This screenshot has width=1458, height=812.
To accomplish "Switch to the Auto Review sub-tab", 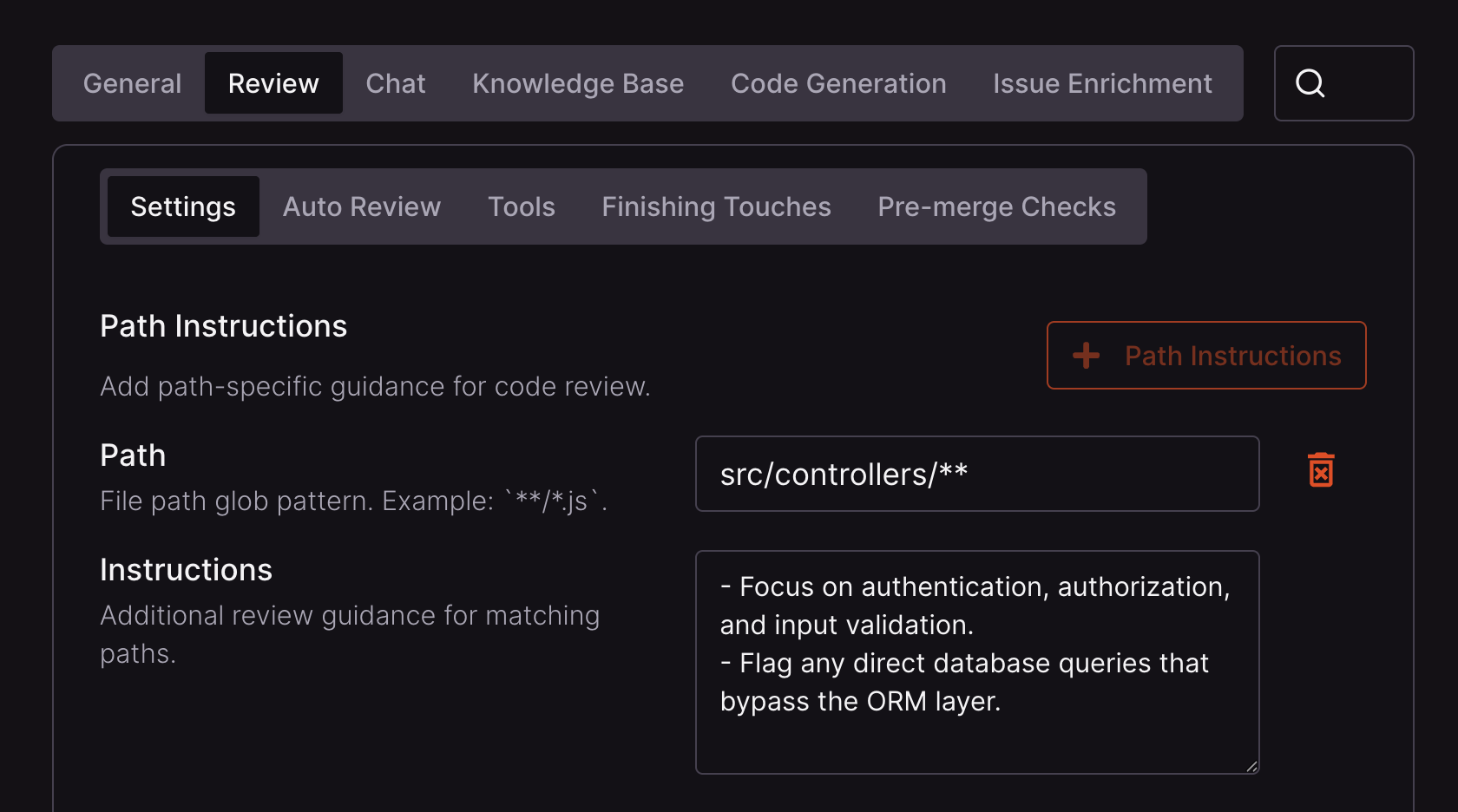I will (362, 206).
